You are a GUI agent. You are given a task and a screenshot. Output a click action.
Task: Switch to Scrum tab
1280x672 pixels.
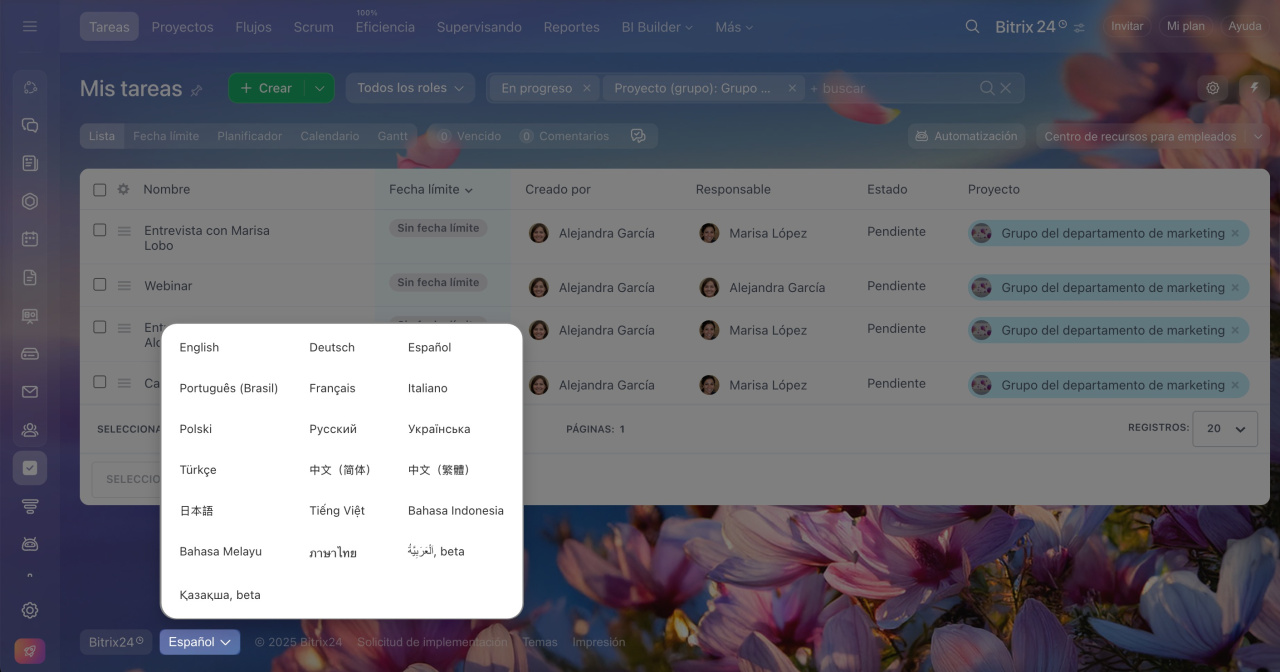point(313,27)
